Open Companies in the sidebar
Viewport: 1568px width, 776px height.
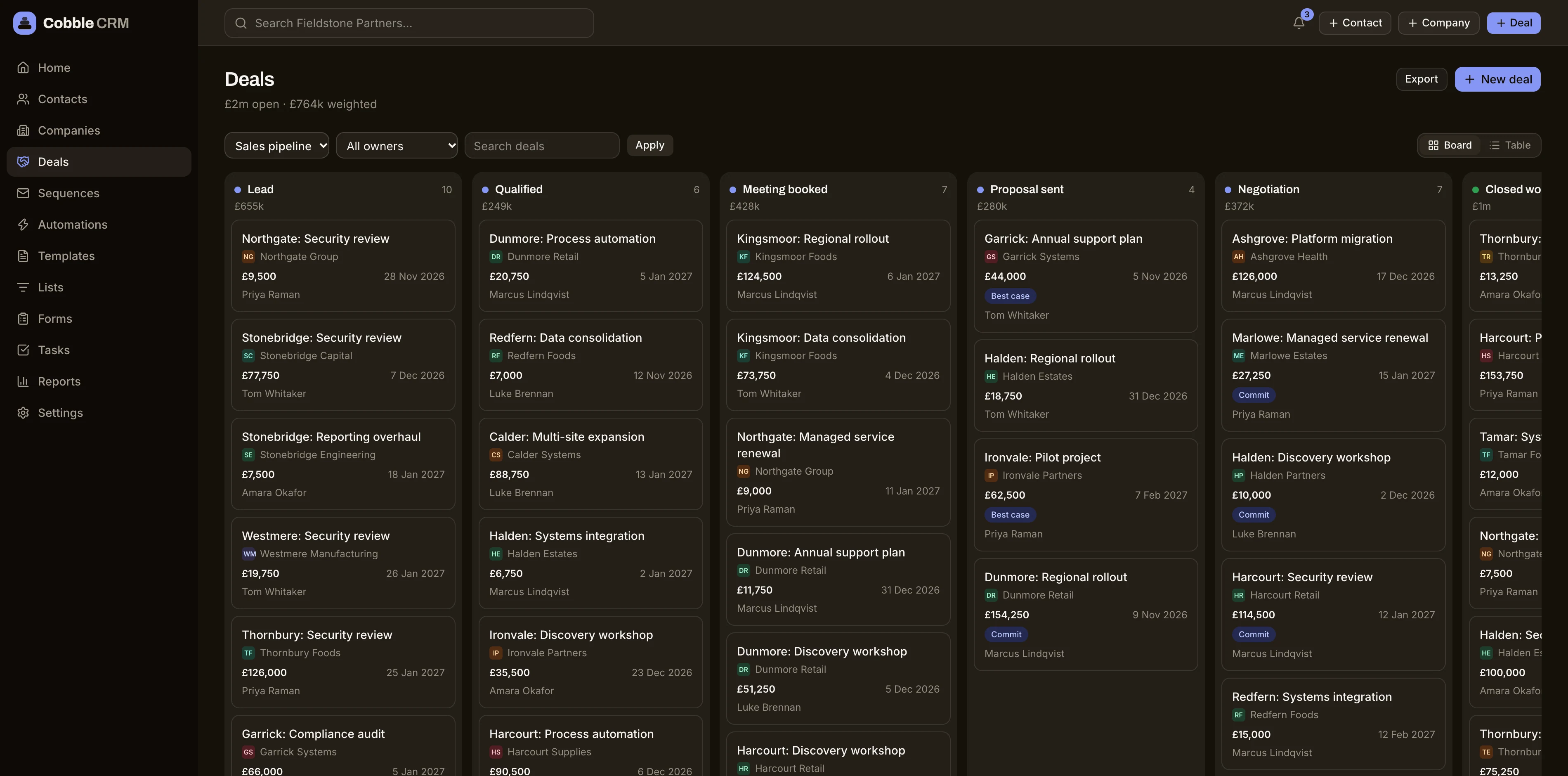(99, 130)
